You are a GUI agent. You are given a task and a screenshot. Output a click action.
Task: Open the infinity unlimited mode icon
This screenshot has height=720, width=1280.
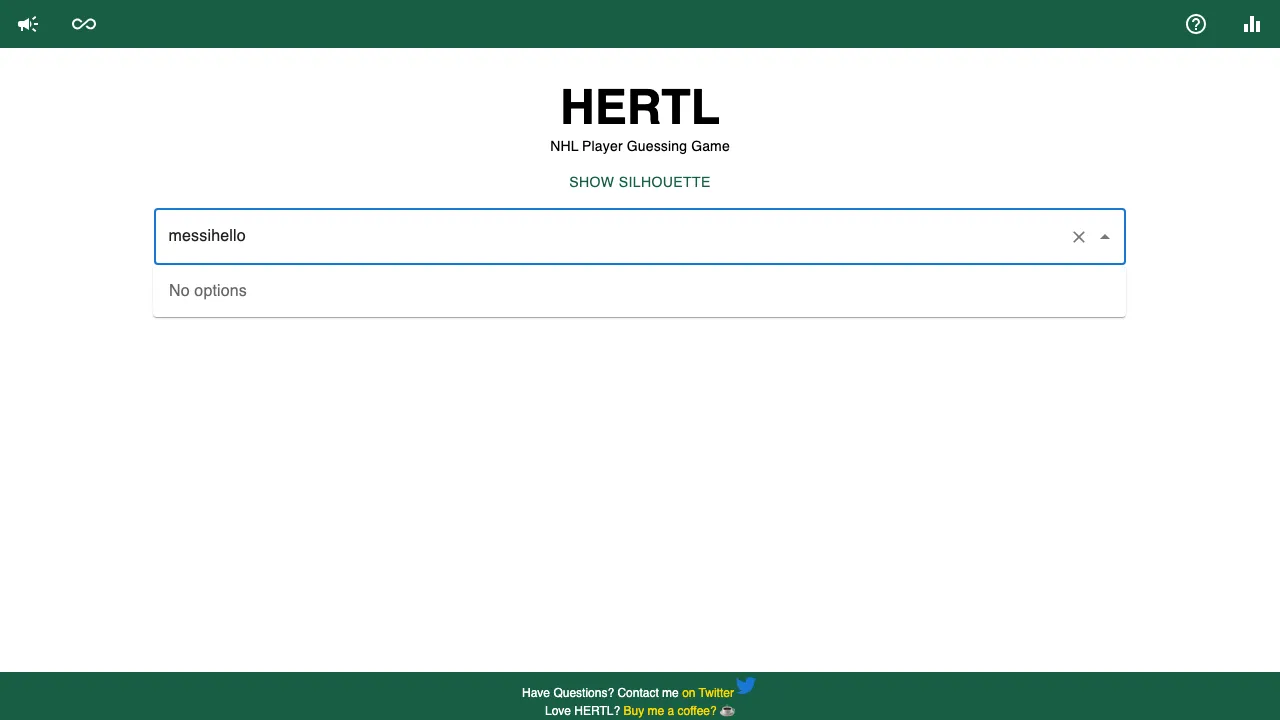[x=84, y=24]
